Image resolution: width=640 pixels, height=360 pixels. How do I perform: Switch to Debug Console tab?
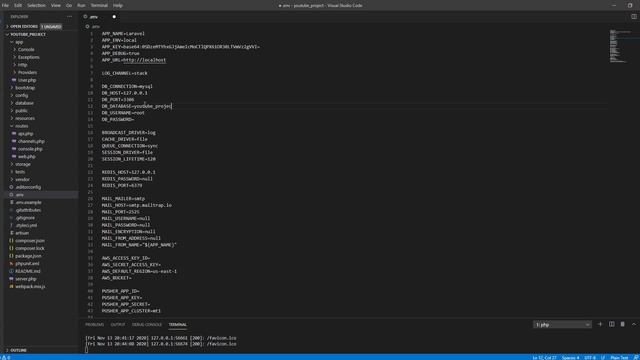click(147, 324)
